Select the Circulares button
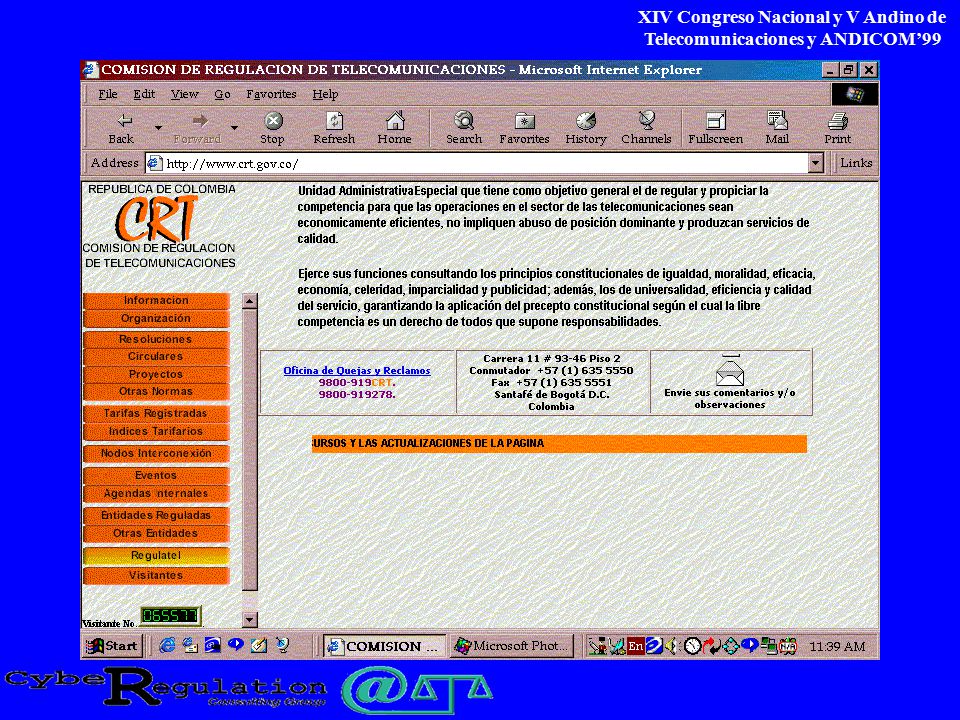Screen dimensions: 960x720 156,356
